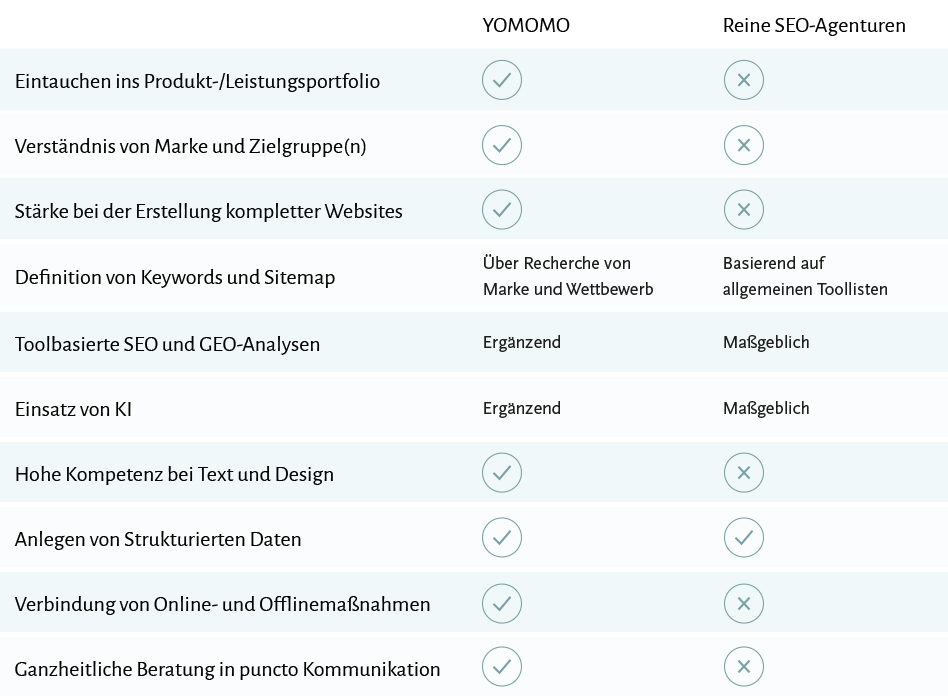Screen dimensions: 948x696
Task: Click YOMOMO checkmark for Erstellung kompletter Websites
Action: [x=502, y=210]
